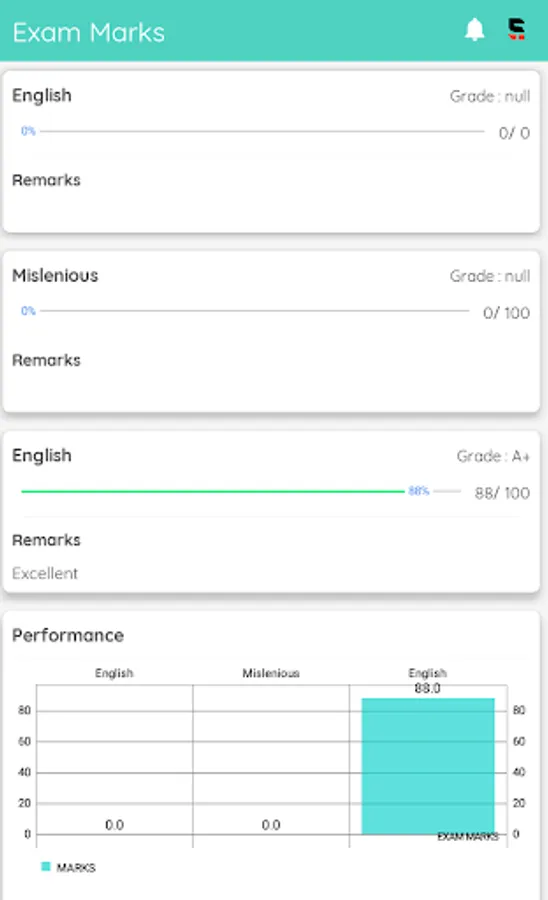
Task: Click Grade : null on Mislenious card
Action: point(489,276)
